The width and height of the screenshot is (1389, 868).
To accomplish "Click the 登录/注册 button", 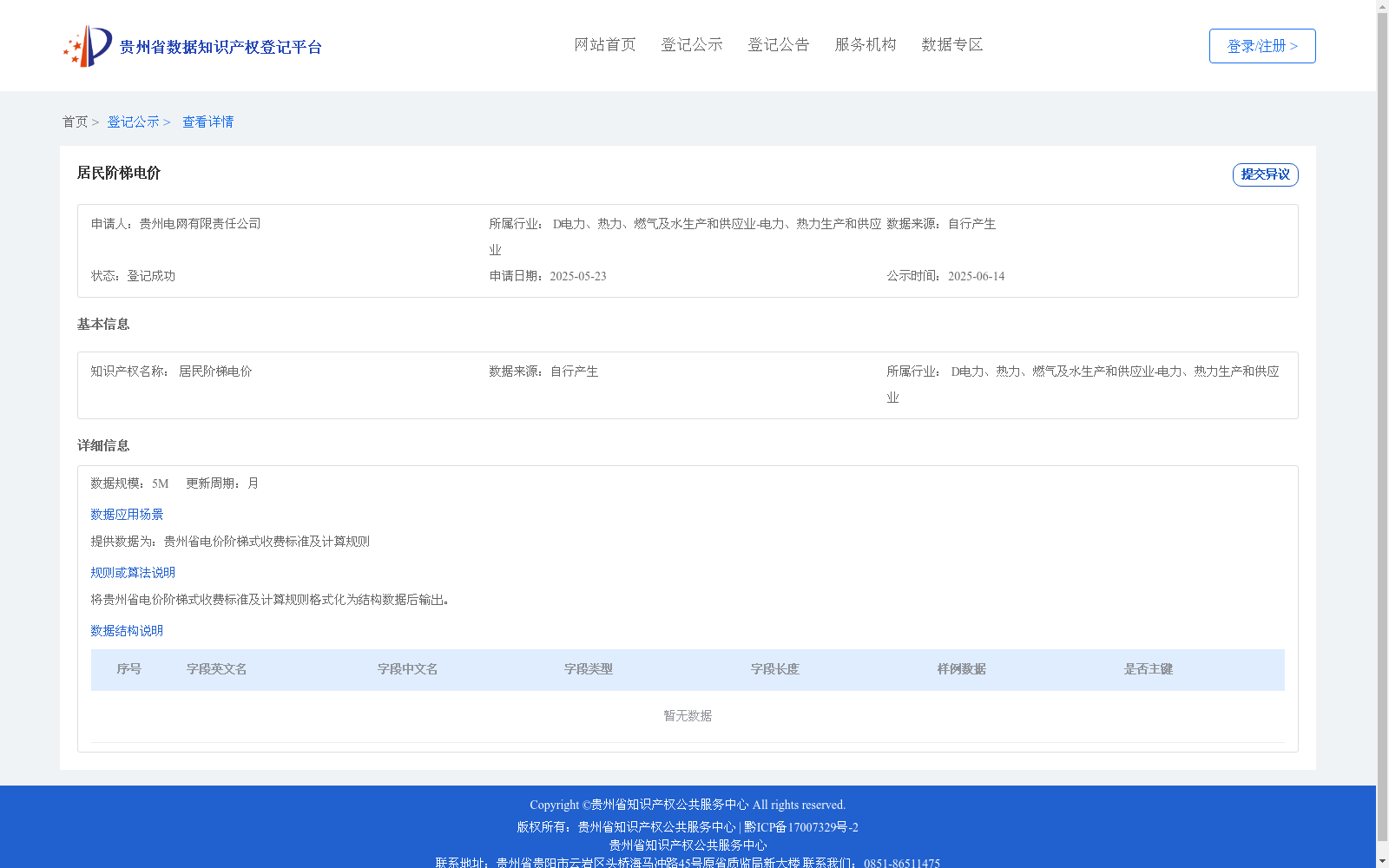I will [1262, 46].
